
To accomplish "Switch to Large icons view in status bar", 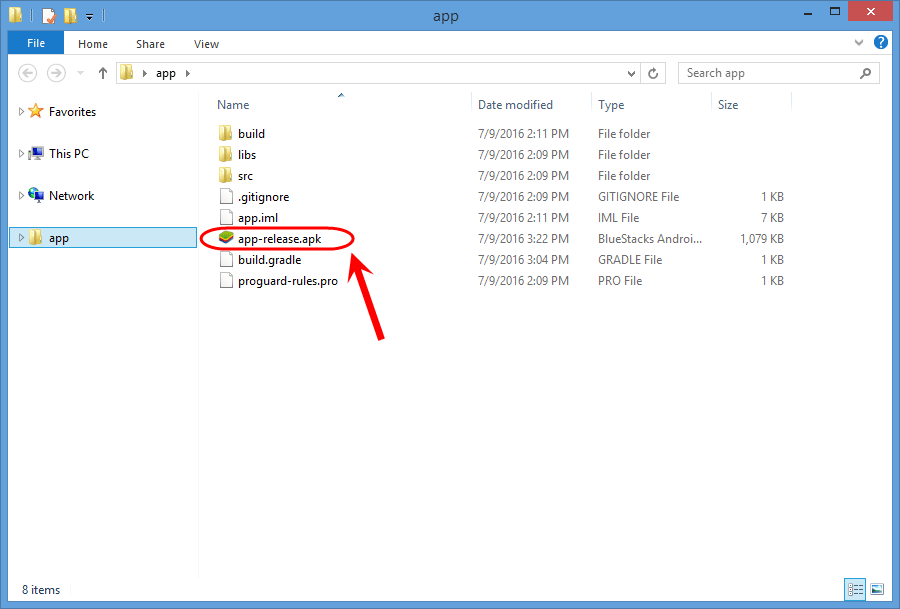I will coord(876,589).
